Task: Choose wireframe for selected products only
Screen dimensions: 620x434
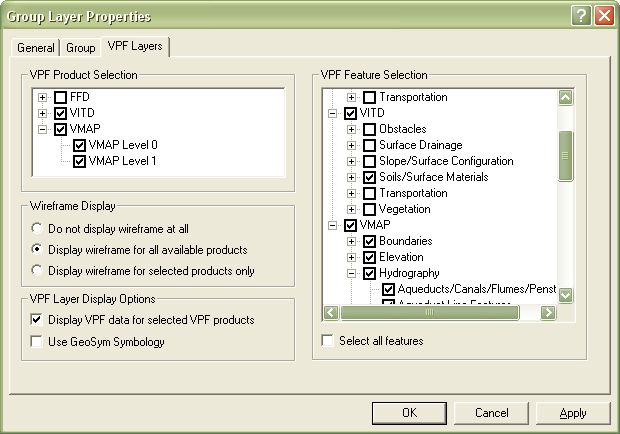Action: (37, 270)
